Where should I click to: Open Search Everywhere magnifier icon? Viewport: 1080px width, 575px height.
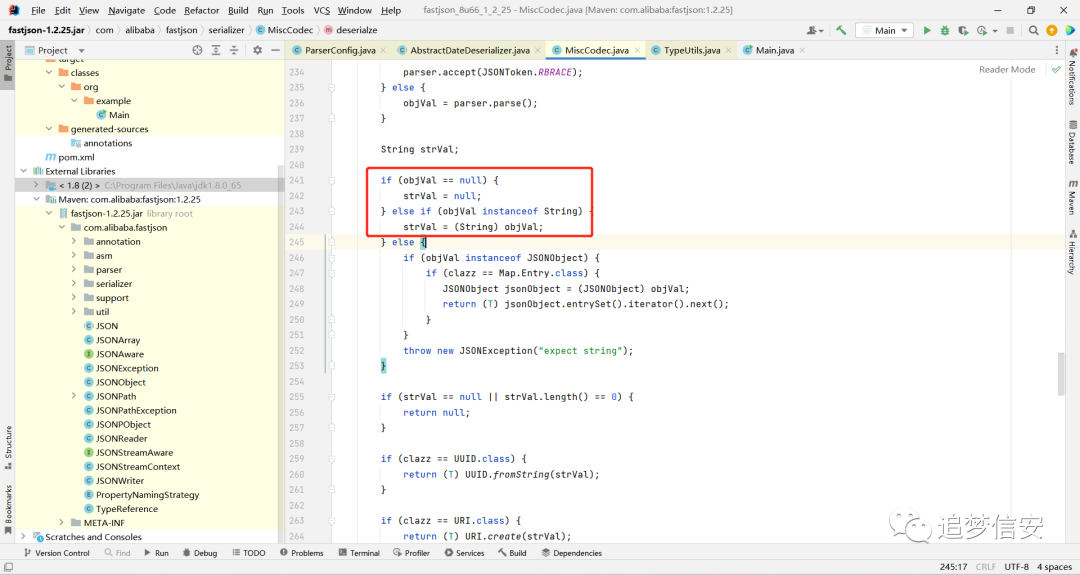pos(1033,30)
